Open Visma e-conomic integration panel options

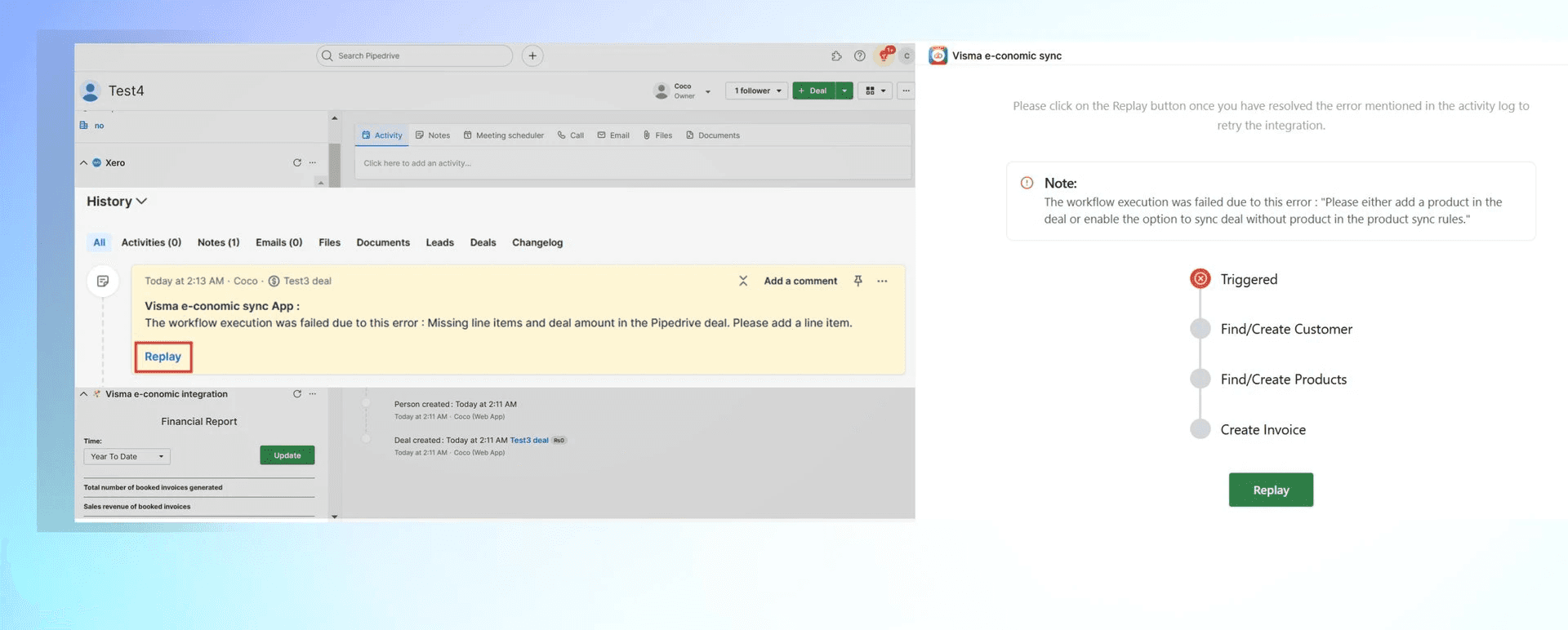(313, 393)
